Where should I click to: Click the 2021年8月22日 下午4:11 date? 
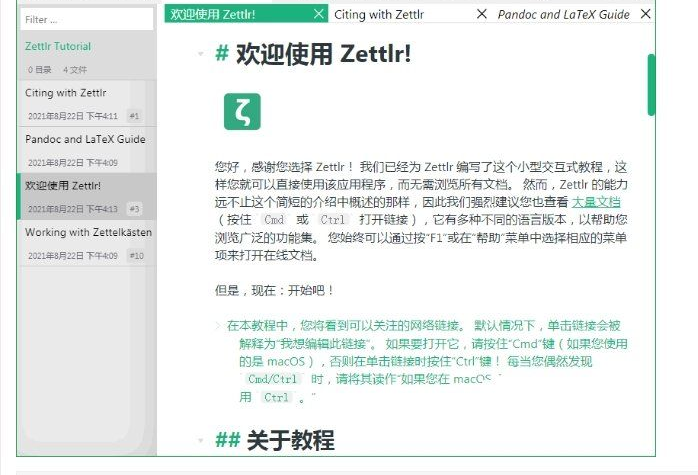point(73,116)
